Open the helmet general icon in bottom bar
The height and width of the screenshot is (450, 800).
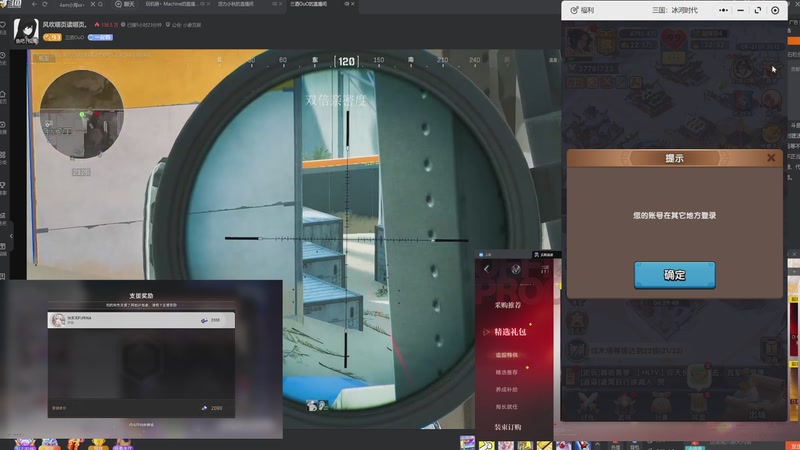[x=624, y=404]
